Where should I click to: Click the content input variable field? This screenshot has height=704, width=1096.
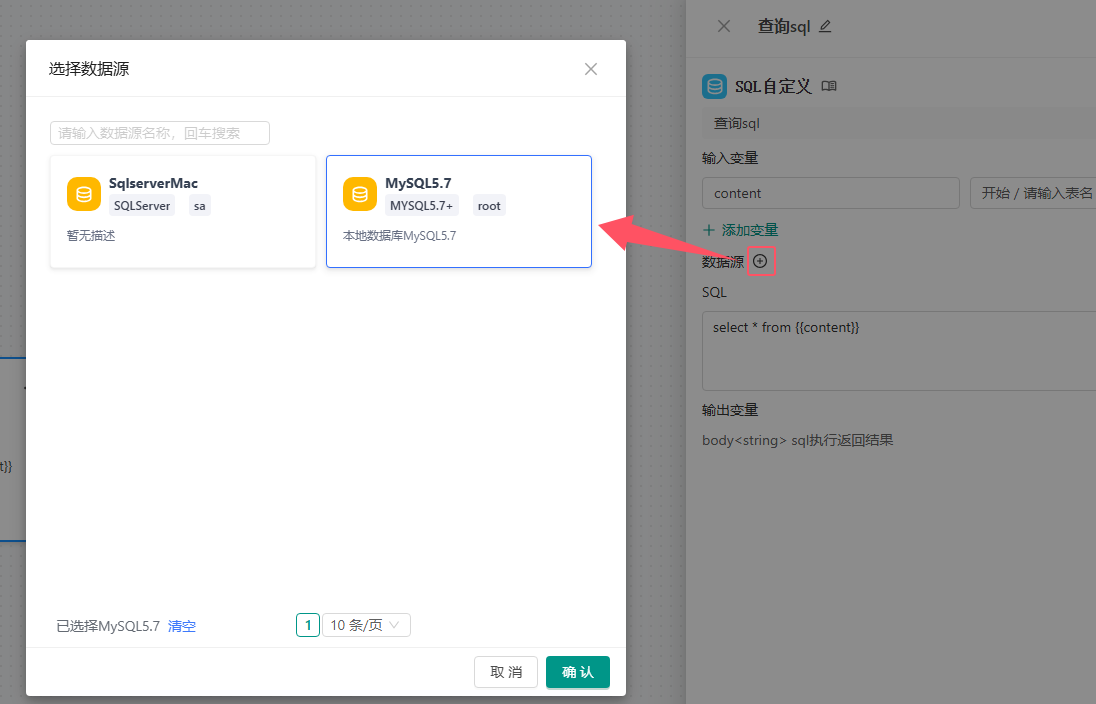point(830,193)
